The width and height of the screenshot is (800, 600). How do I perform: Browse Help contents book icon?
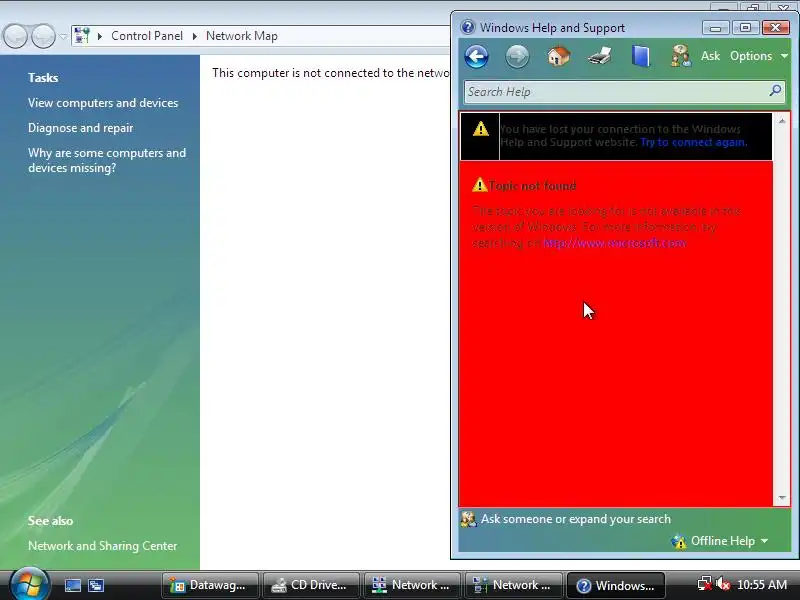[640, 56]
